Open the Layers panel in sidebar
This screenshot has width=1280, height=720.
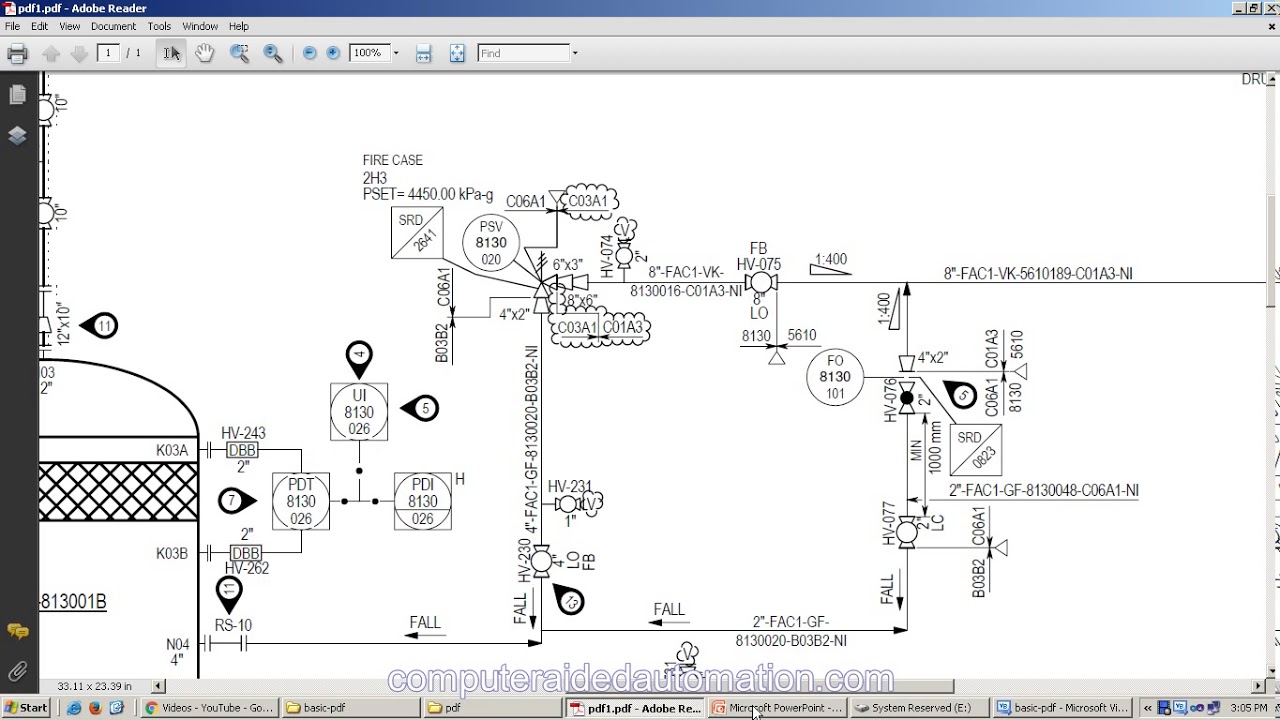pyautogui.click(x=17, y=136)
